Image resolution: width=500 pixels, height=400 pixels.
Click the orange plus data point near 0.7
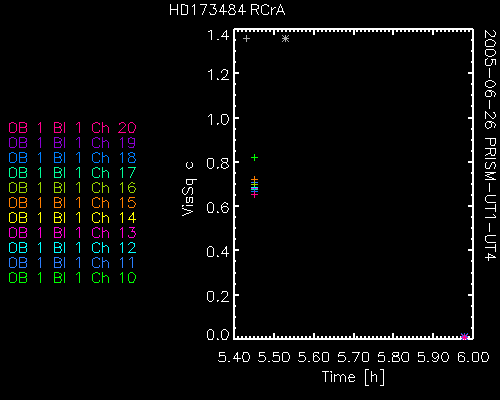tap(254, 179)
